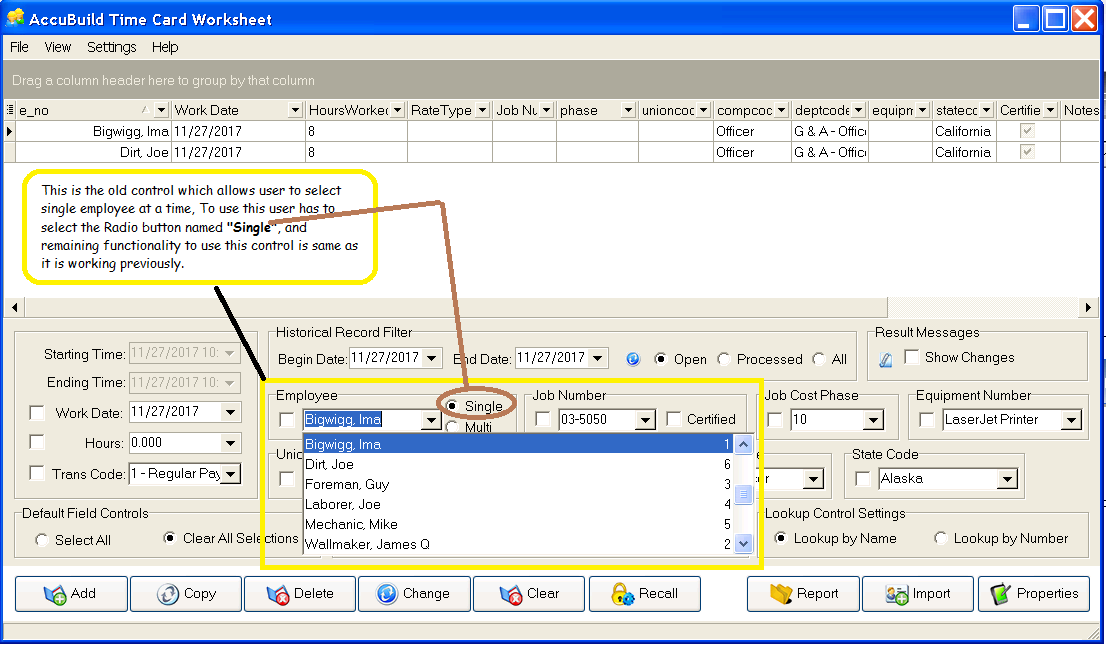Tick the Hours checkbox
The height and width of the screenshot is (645, 1106).
(37, 442)
